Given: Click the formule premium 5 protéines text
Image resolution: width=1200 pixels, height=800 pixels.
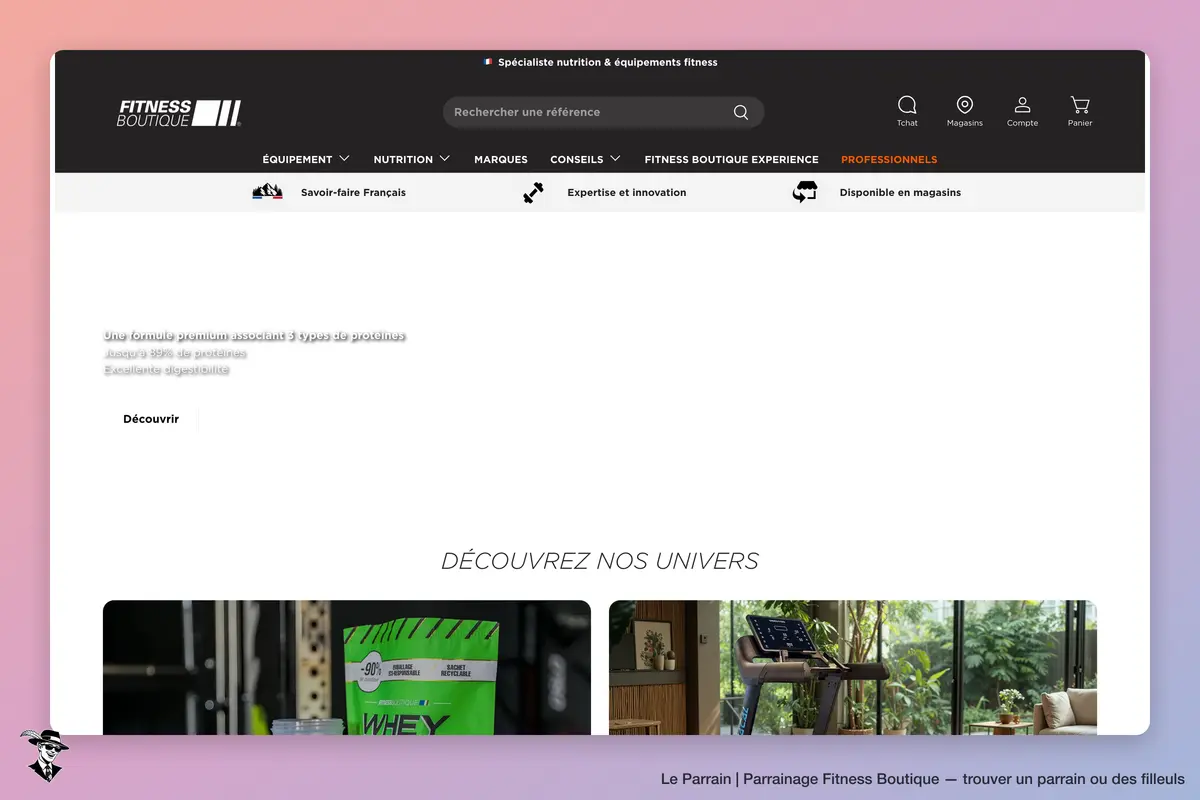Looking at the screenshot, I should [255, 336].
